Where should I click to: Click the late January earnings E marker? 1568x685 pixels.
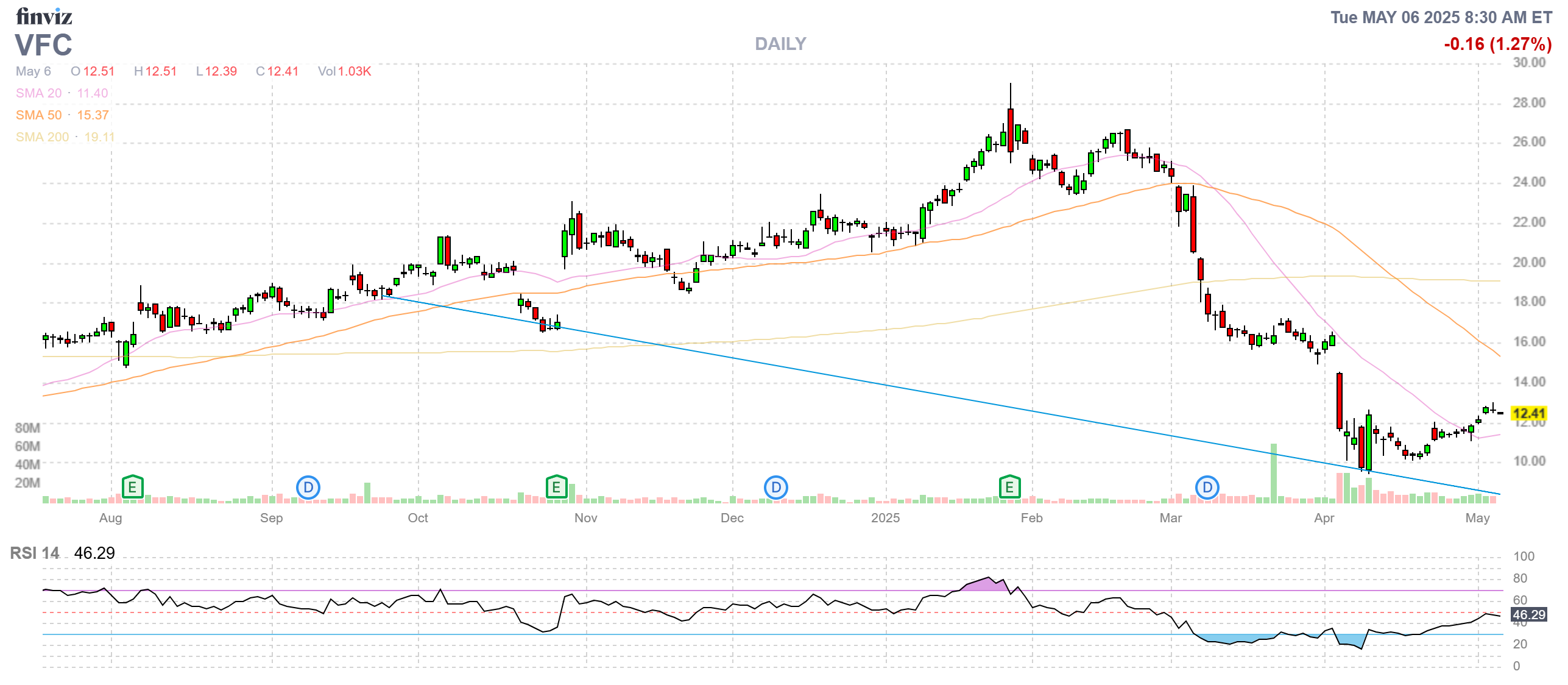pos(1009,487)
